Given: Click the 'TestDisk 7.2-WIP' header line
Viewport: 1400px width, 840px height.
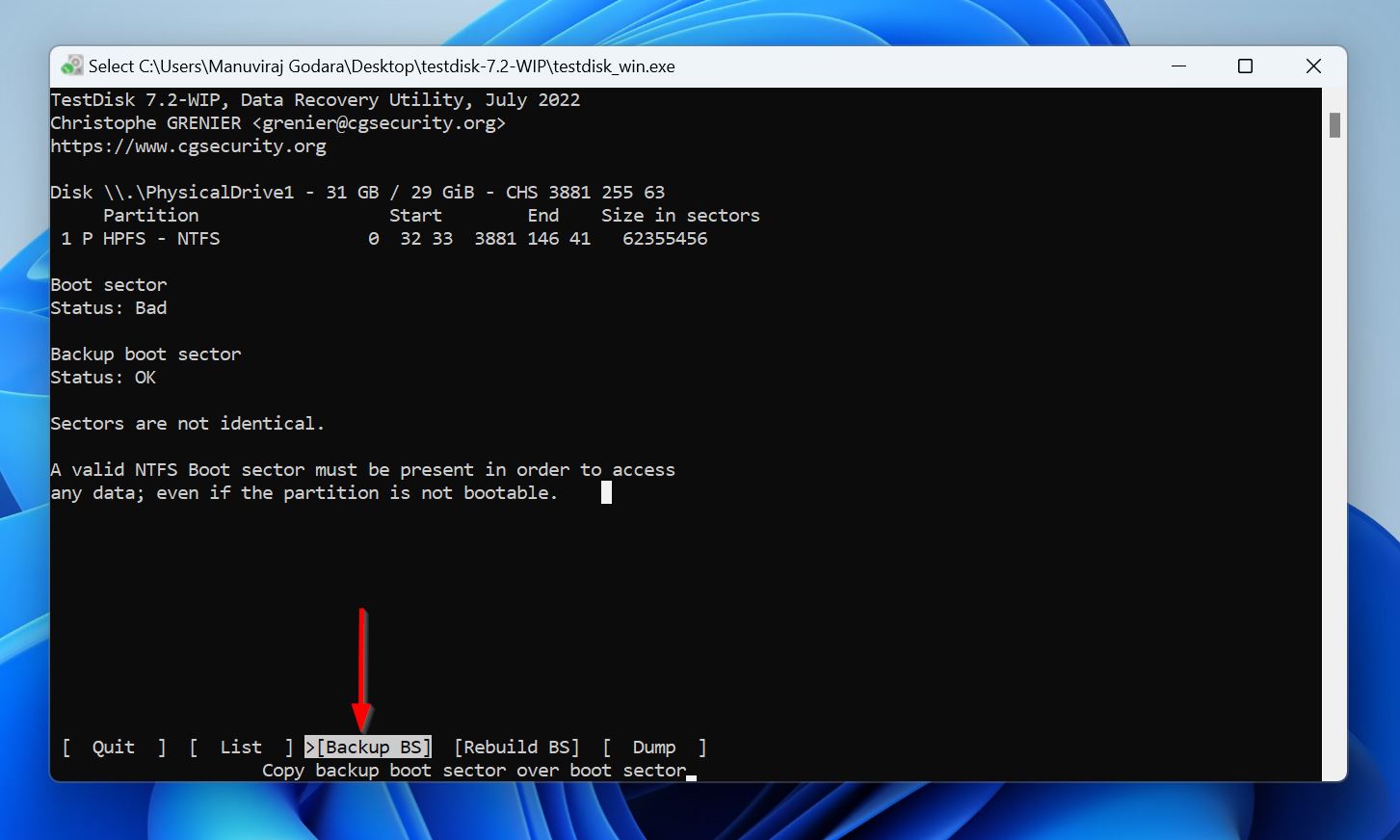Looking at the screenshot, I should pos(315,100).
